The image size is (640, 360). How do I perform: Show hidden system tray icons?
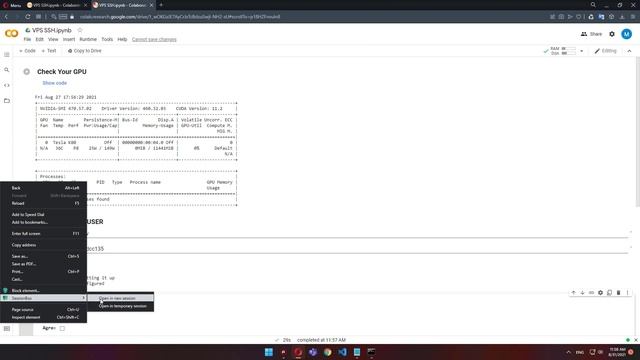[x=568, y=352]
